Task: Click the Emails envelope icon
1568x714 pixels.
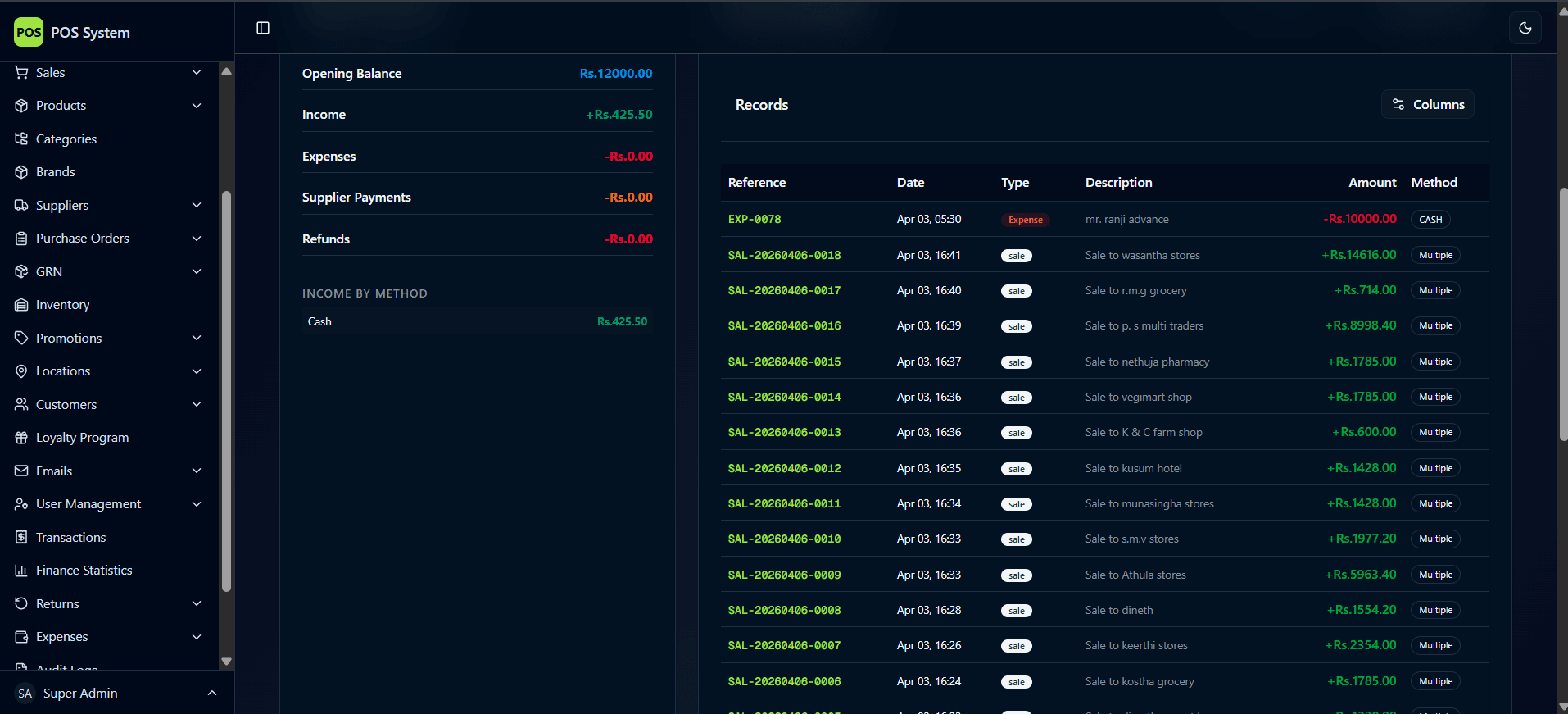Action: coord(21,471)
